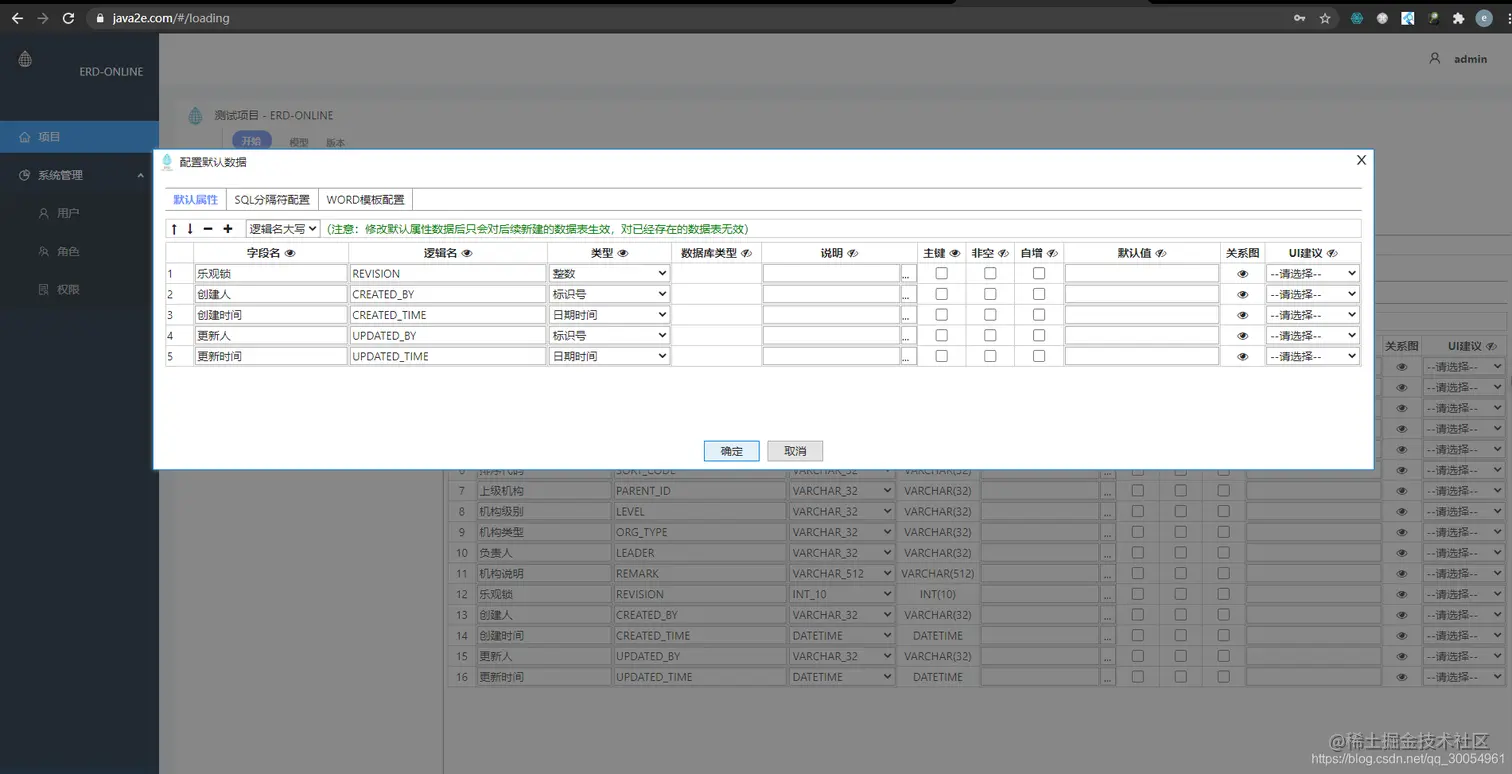Toggle eye icon beside 主键 header
The height and width of the screenshot is (774, 1512).
click(955, 254)
